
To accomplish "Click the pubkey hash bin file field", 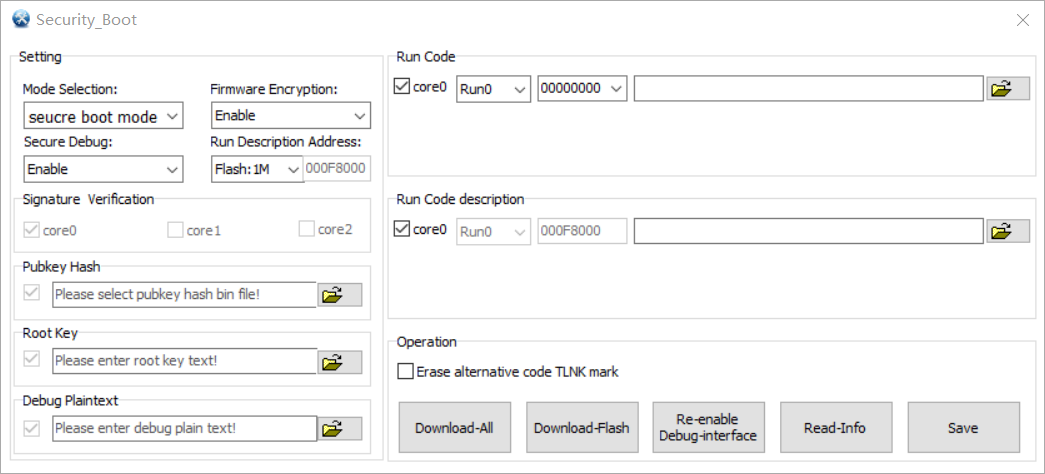I will 184,295.
